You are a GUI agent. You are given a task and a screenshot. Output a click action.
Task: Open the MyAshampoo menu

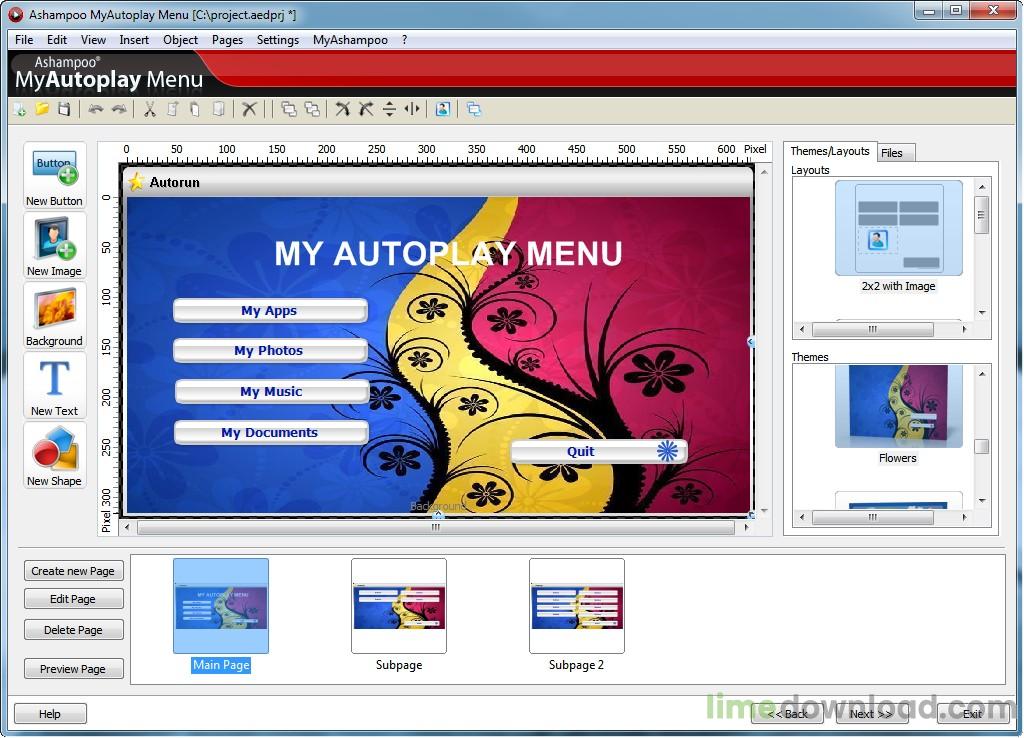pos(350,40)
